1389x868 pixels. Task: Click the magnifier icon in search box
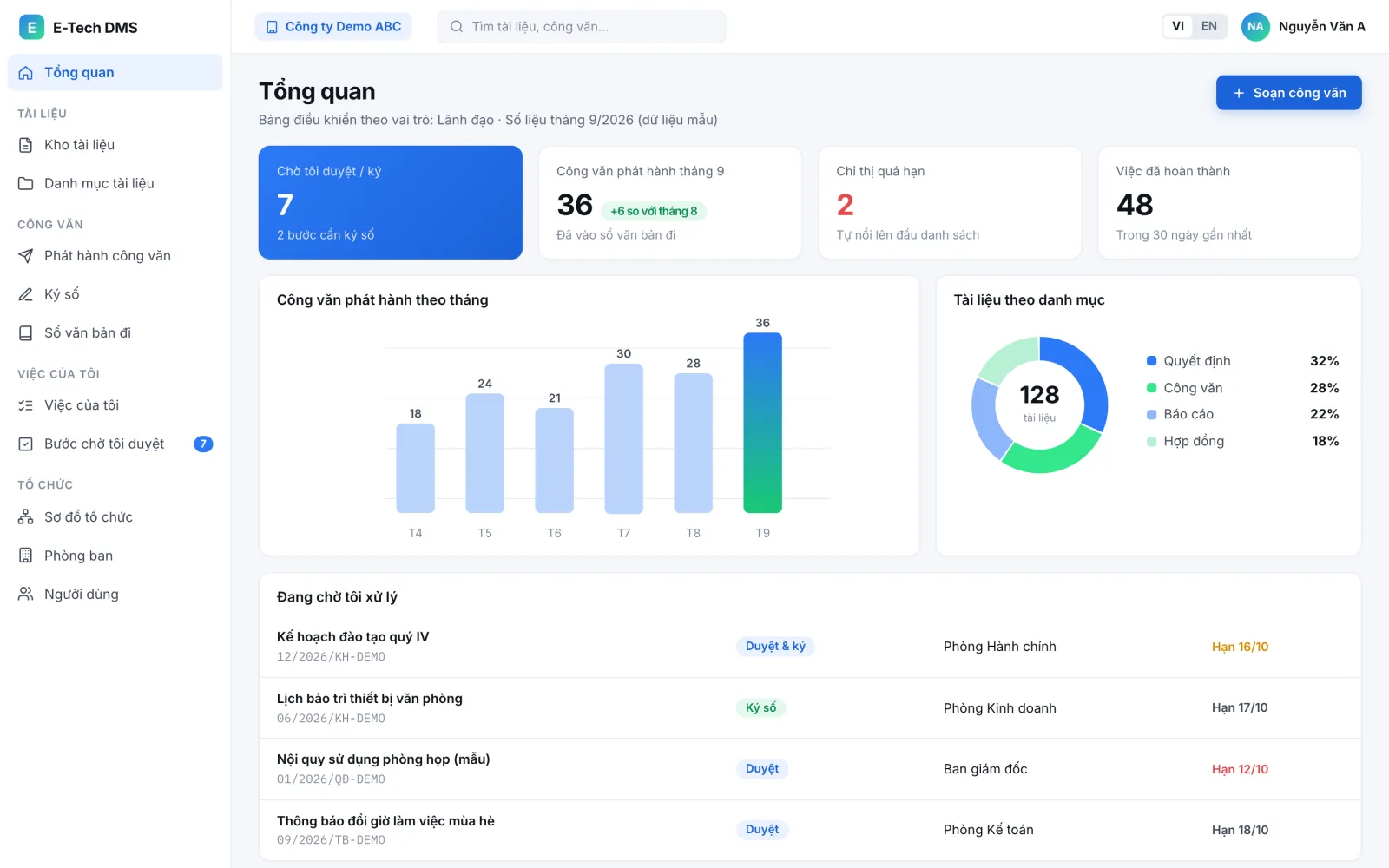457,27
